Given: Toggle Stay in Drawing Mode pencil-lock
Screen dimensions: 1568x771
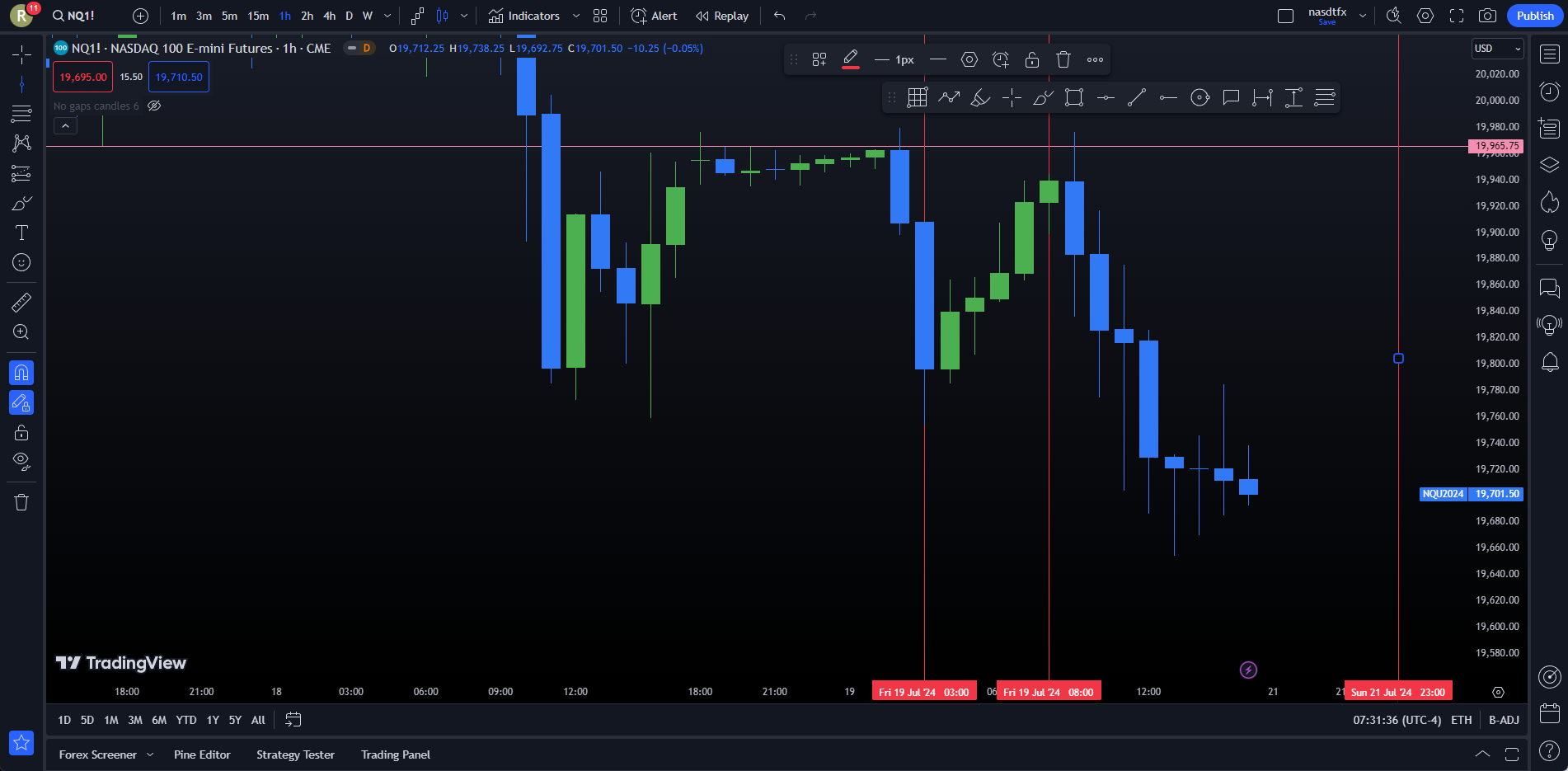Looking at the screenshot, I should tap(21, 402).
